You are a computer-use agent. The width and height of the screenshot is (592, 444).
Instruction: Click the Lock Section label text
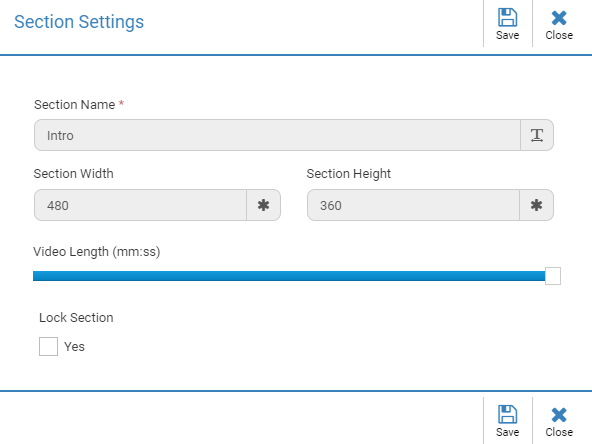click(76, 318)
